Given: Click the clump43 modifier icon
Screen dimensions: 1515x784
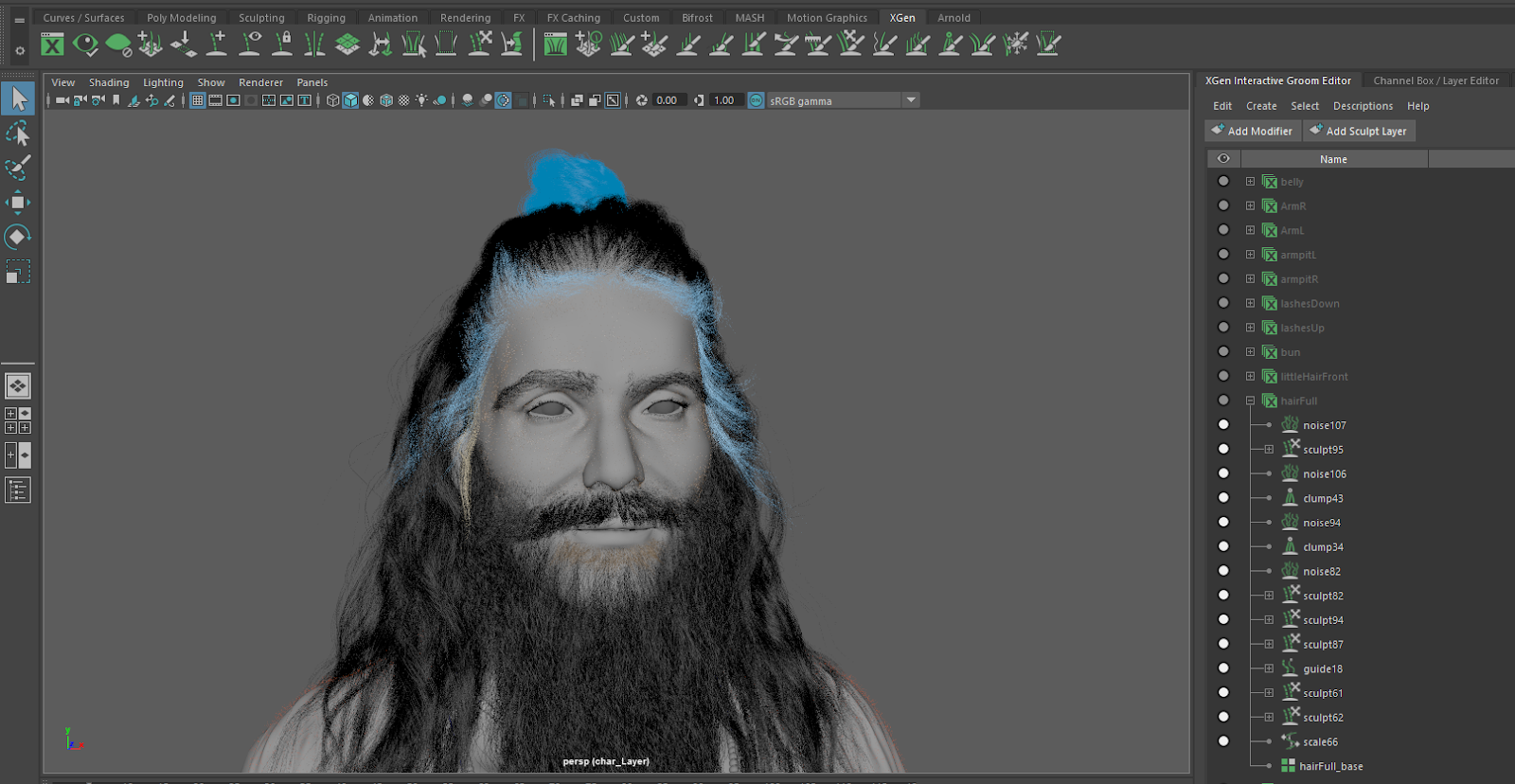Looking at the screenshot, I should pyautogui.click(x=1290, y=498).
